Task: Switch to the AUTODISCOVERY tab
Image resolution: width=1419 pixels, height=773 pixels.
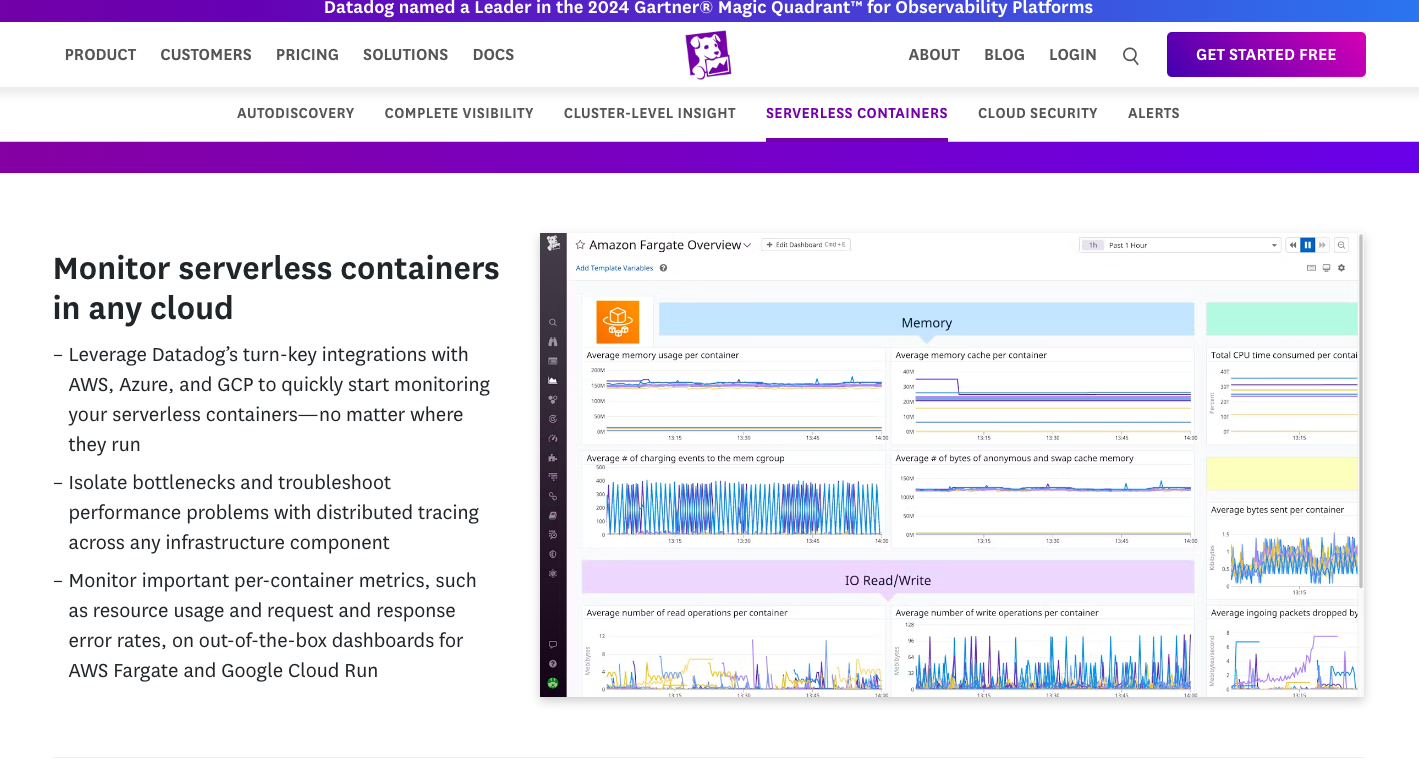Action: click(x=295, y=113)
